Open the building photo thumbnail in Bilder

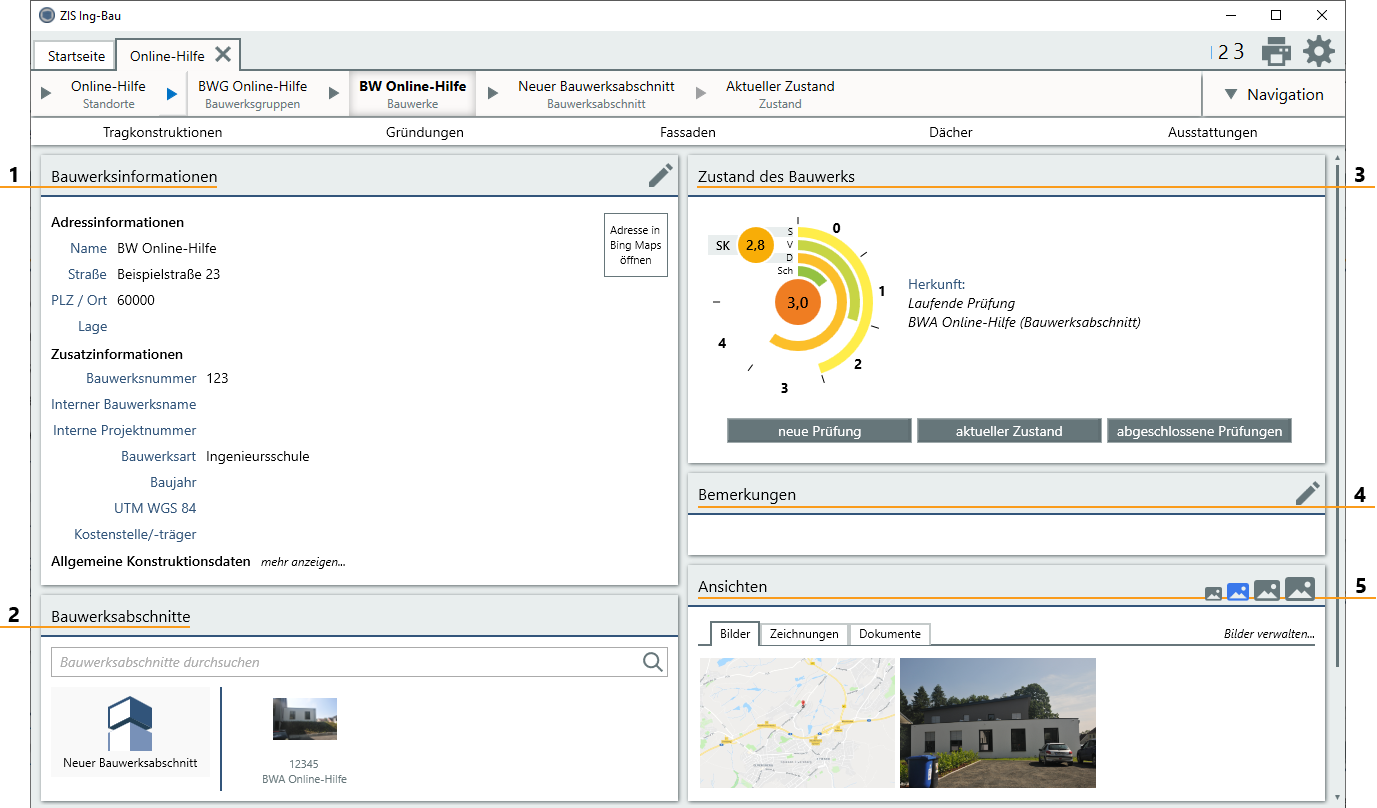click(998, 723)
